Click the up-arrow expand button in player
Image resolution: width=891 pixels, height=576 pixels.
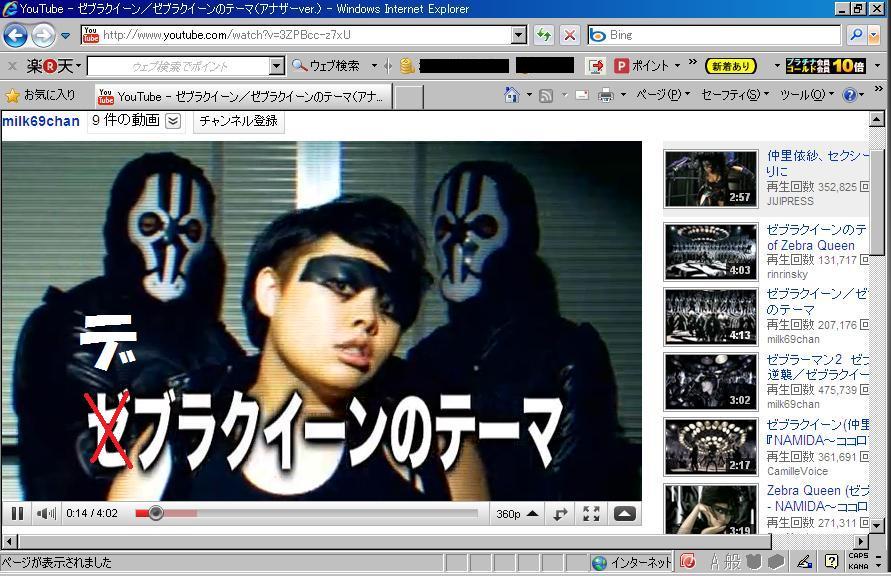(624, 514)
